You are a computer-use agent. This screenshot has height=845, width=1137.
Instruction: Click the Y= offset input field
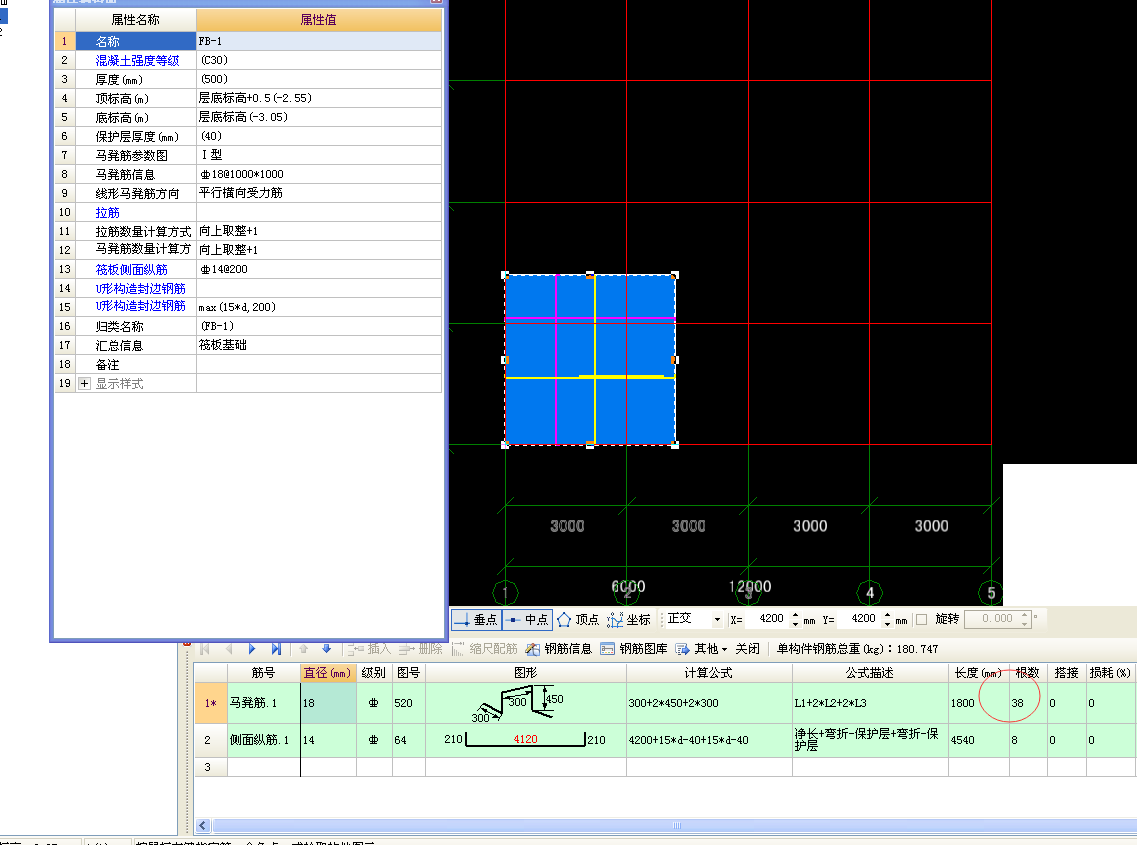(859, 619)
